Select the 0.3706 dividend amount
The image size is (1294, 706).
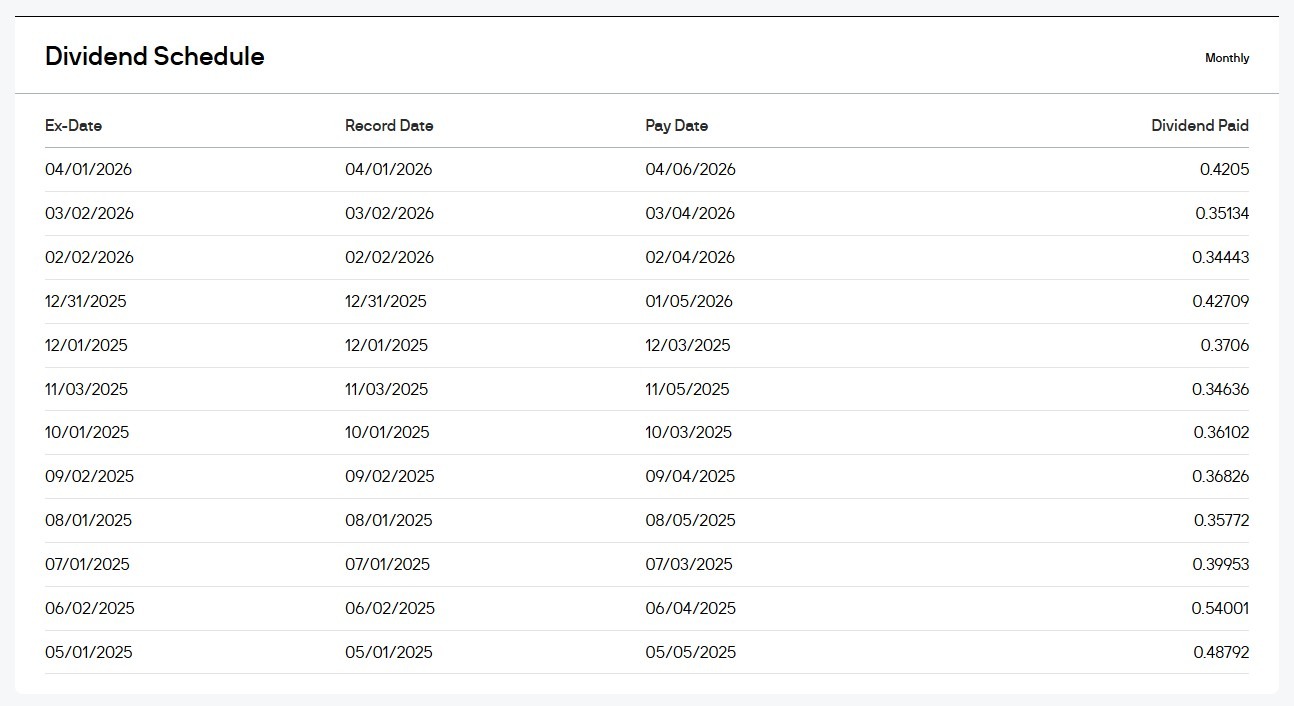pyautogui.click(x=1224, y=346)
